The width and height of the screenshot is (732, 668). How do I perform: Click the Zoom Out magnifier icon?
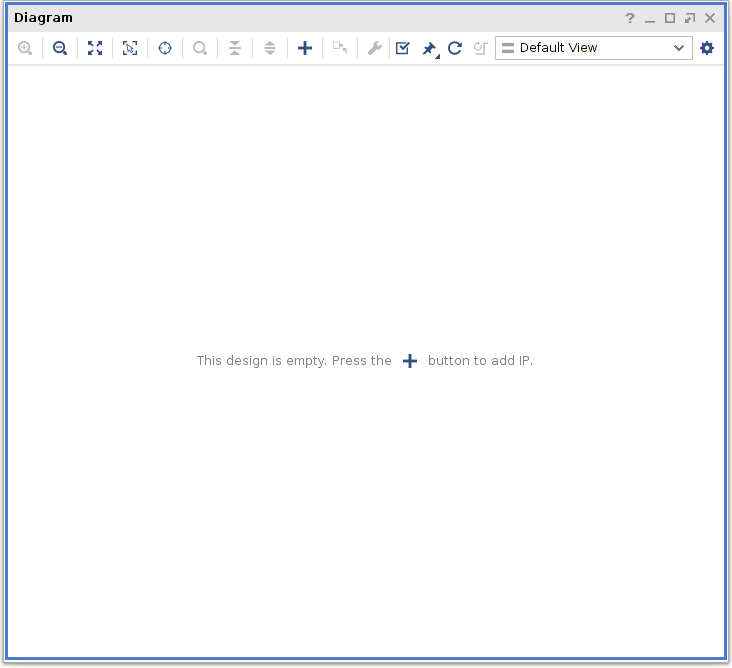tap(60, 48)
